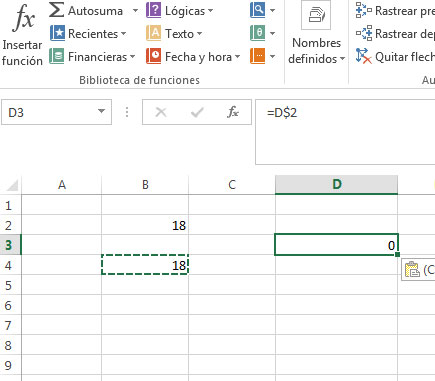Viewport: 435px width, 381px height.
Task: Select row 3 header
Action: pos(10,245)
